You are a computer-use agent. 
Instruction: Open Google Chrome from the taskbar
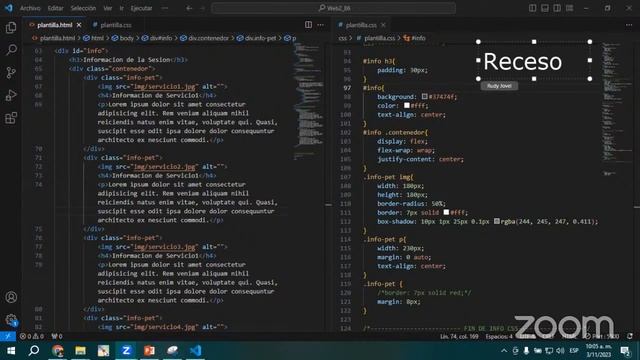tap(58, 351)
